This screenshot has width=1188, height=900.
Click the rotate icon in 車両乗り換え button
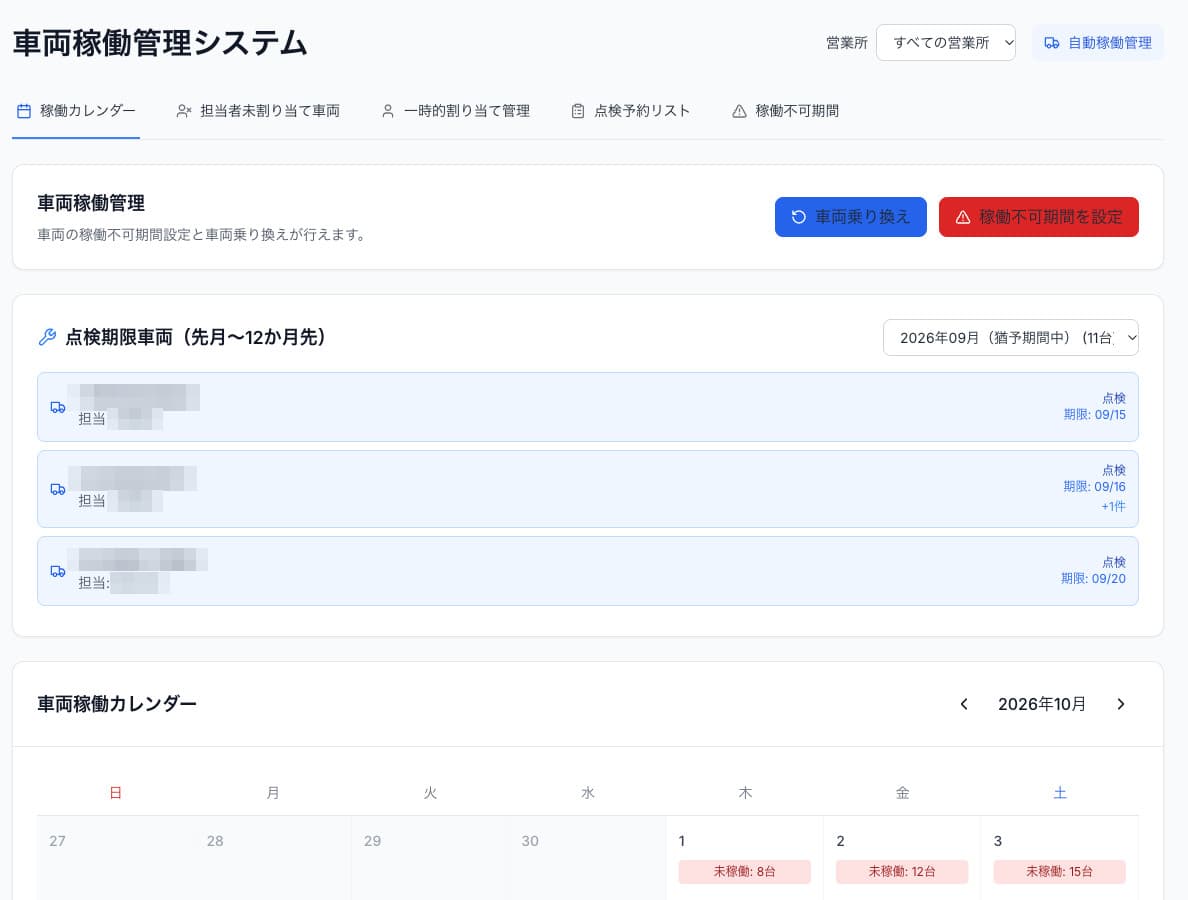tap(799, 217)
